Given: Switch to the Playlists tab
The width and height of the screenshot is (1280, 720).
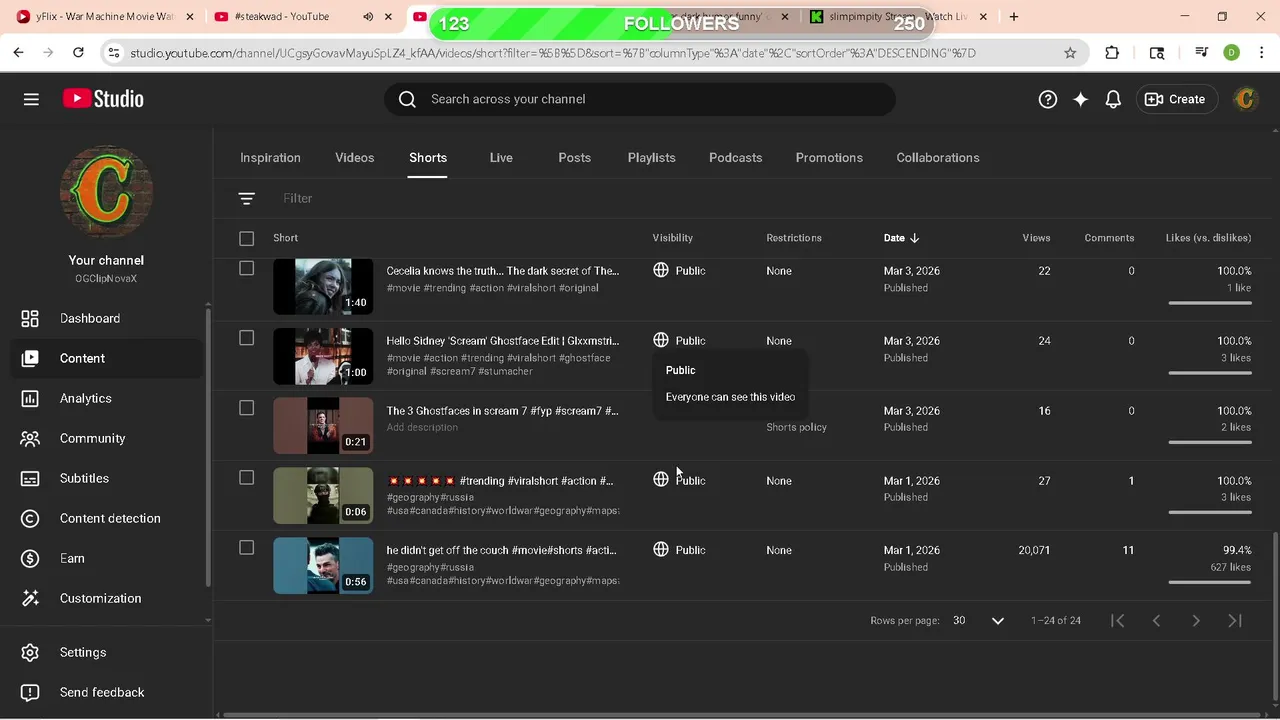Looking at the screenshot, I should point(651,158).
